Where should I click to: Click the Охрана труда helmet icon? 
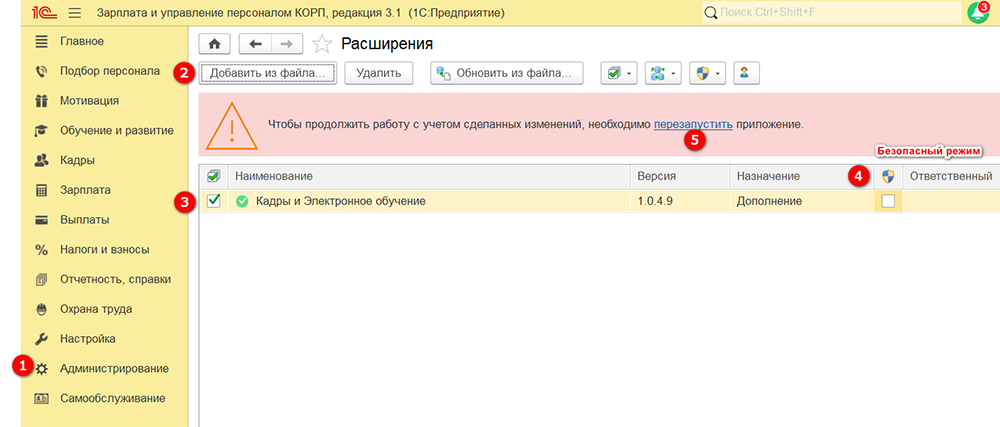(41, 309)
